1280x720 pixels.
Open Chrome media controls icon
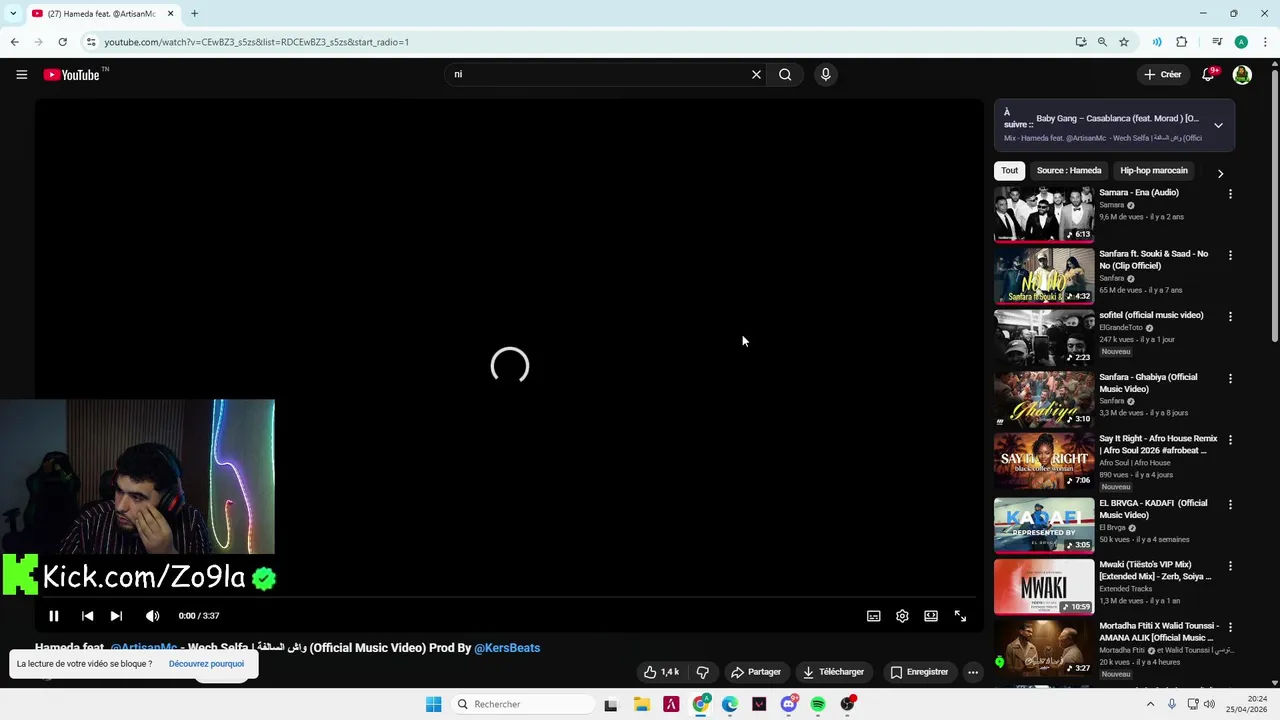coord(1217,42)
